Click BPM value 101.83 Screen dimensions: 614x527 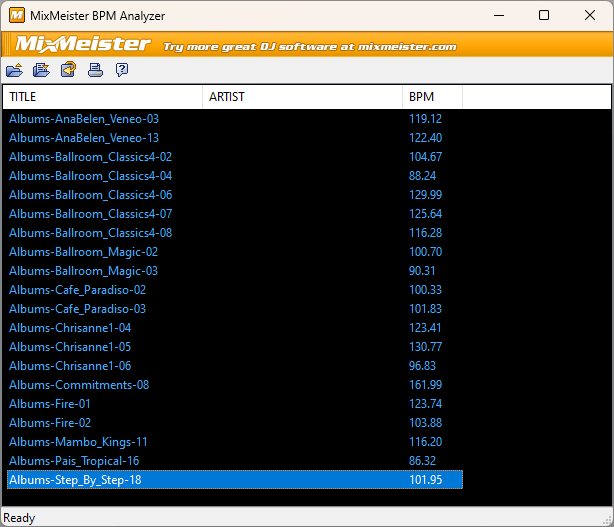426,309
